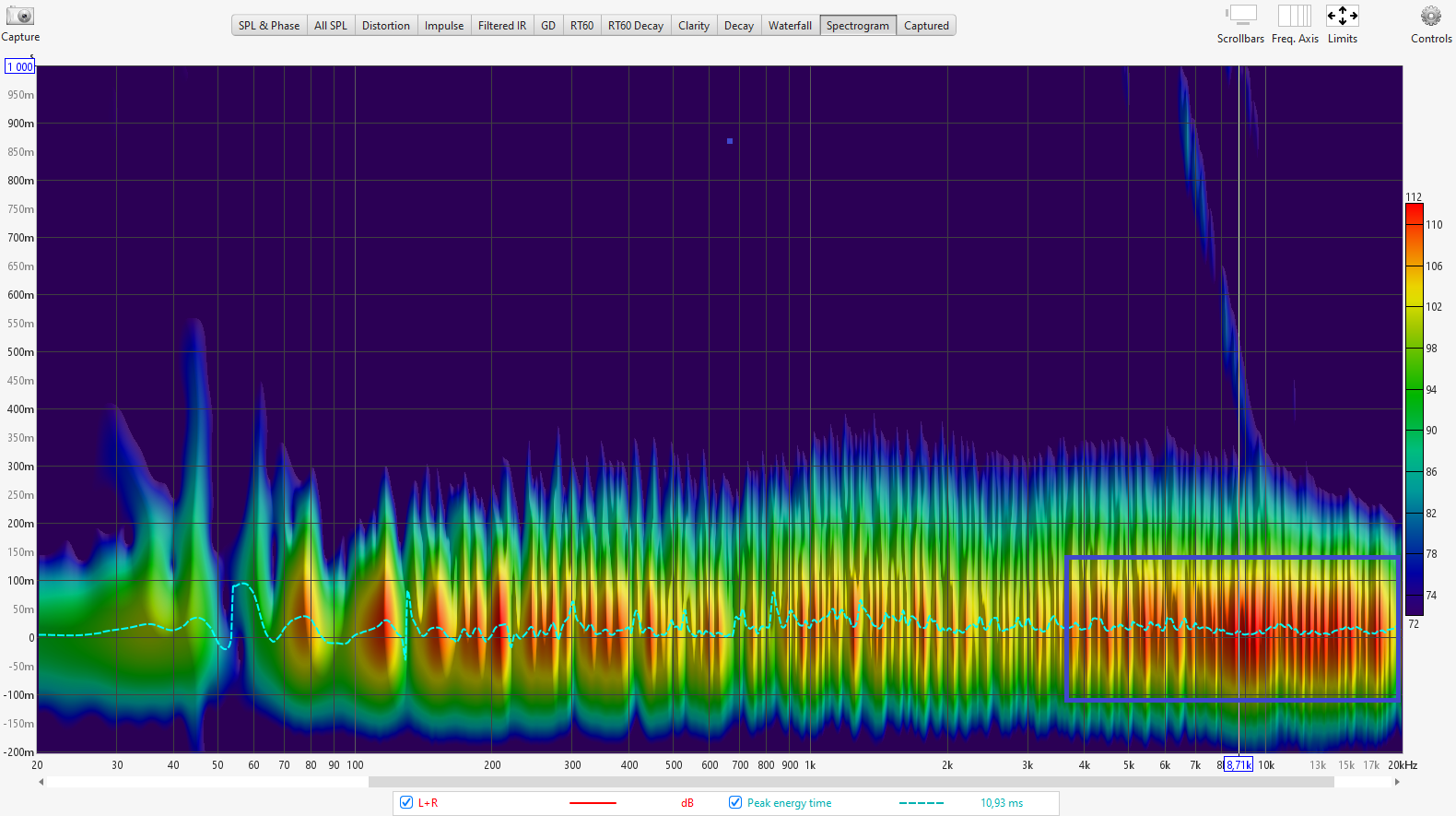
Task: Open the Controls gear icon
Action: 1430,16
